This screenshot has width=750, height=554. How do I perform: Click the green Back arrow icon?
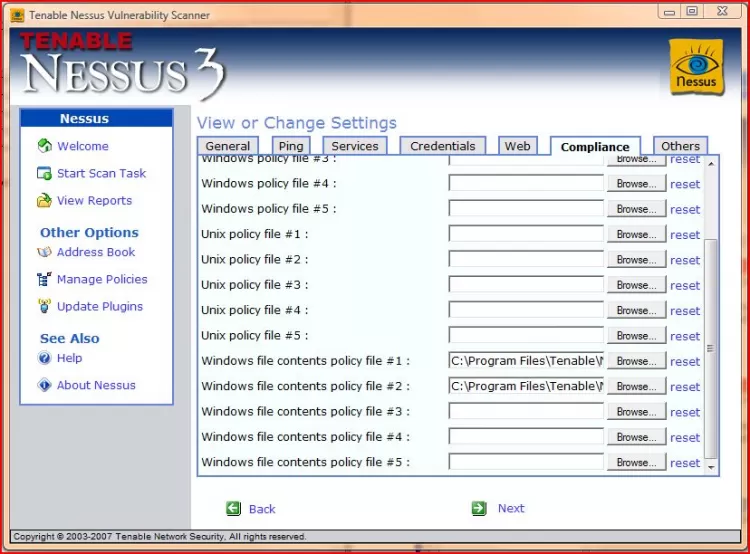[233, 508]
